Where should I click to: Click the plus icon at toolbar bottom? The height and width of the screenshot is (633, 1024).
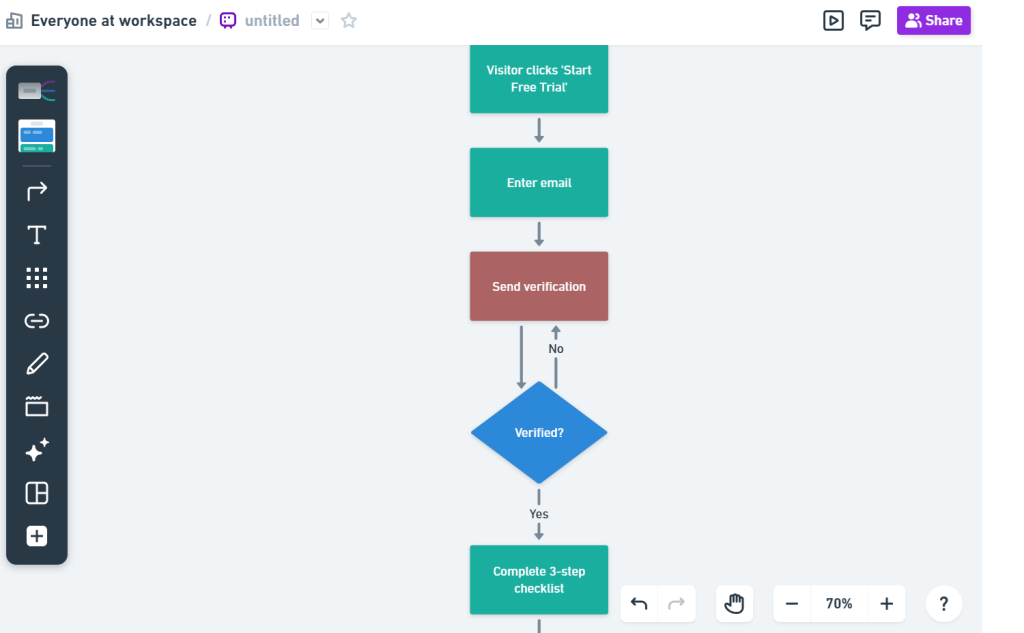pyautogui.click(x=37, y=536)
